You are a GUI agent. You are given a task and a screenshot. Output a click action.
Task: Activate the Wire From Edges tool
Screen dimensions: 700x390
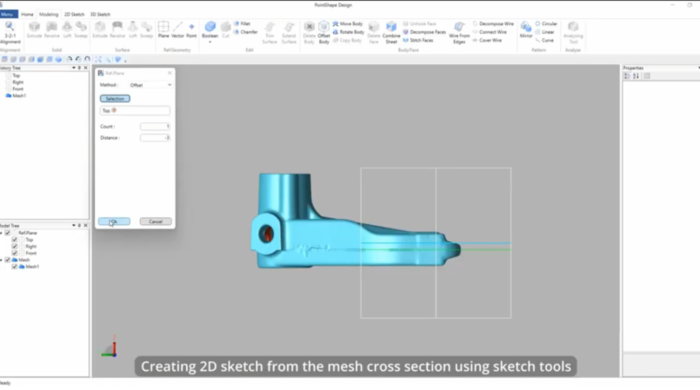coord(459,33)
